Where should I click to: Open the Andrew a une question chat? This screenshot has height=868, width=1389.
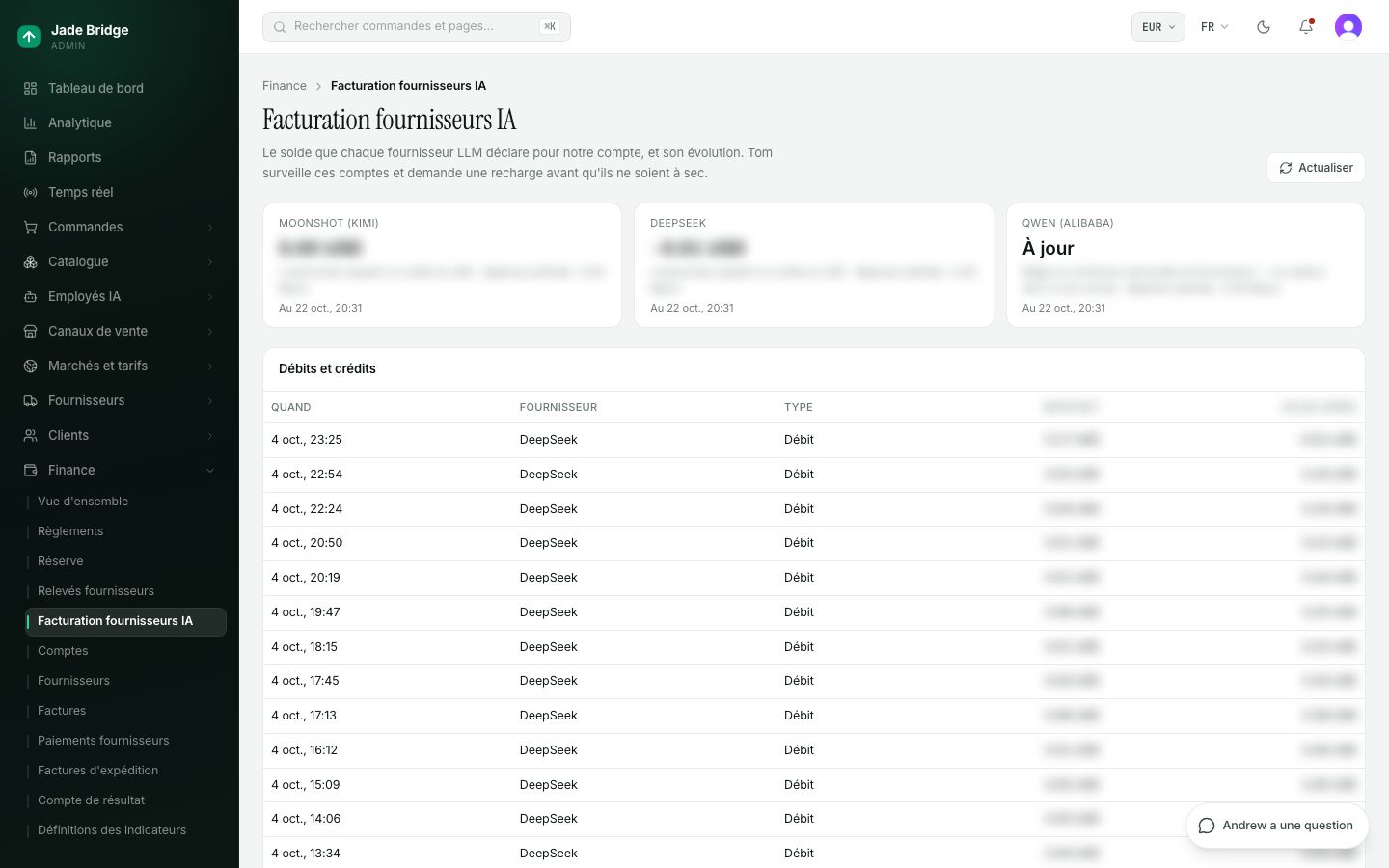(1277, 826)
